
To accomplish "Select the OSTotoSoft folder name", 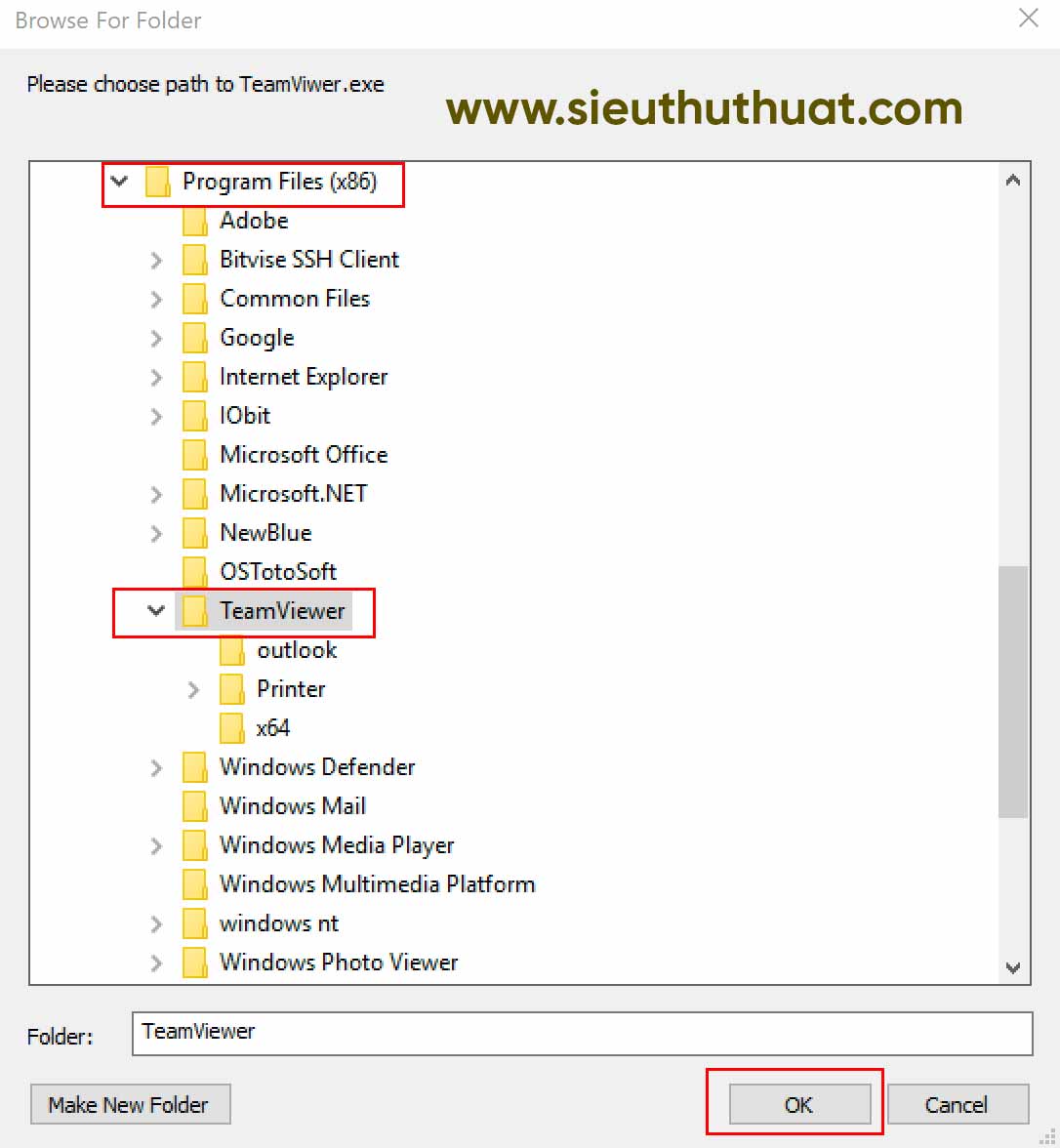I will pyautogui.click(x=278, y=572).
